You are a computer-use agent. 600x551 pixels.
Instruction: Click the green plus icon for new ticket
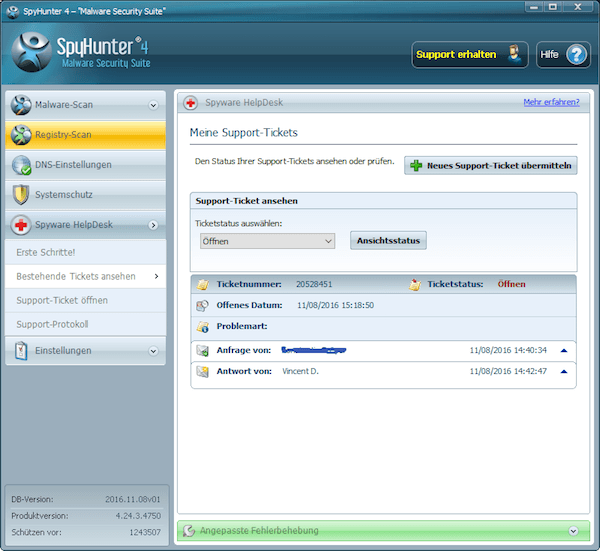(x=416, y=165)
